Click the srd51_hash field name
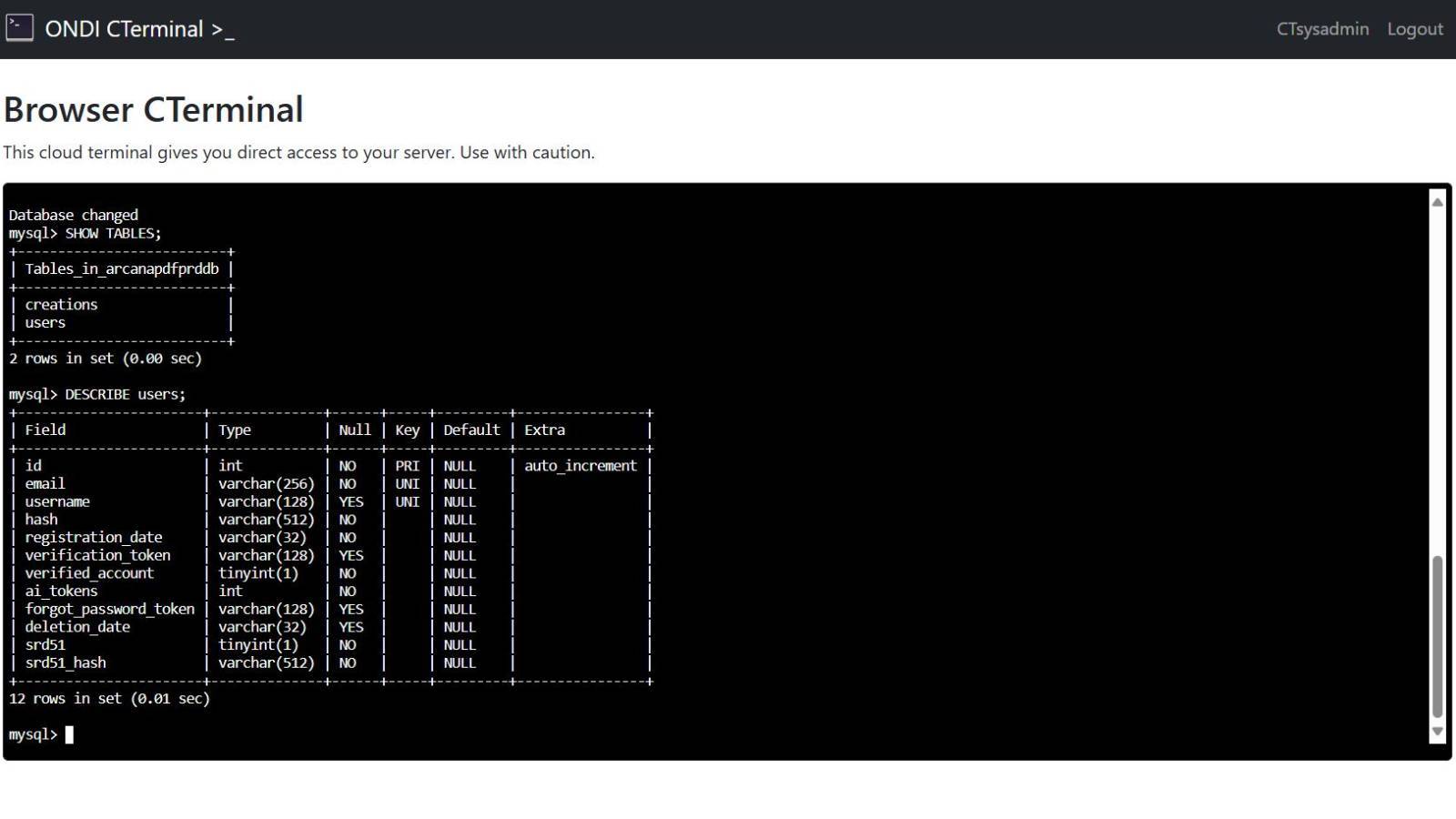The height and width of the screenshot is (819, 1456). tap(66, 662)
